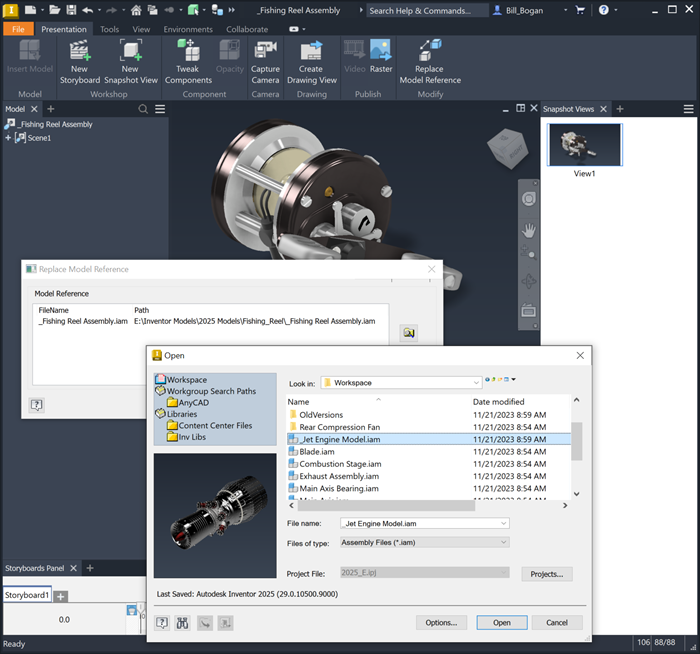Click the Capture Camera icon

pyautogui.click(x=265, y=50)
